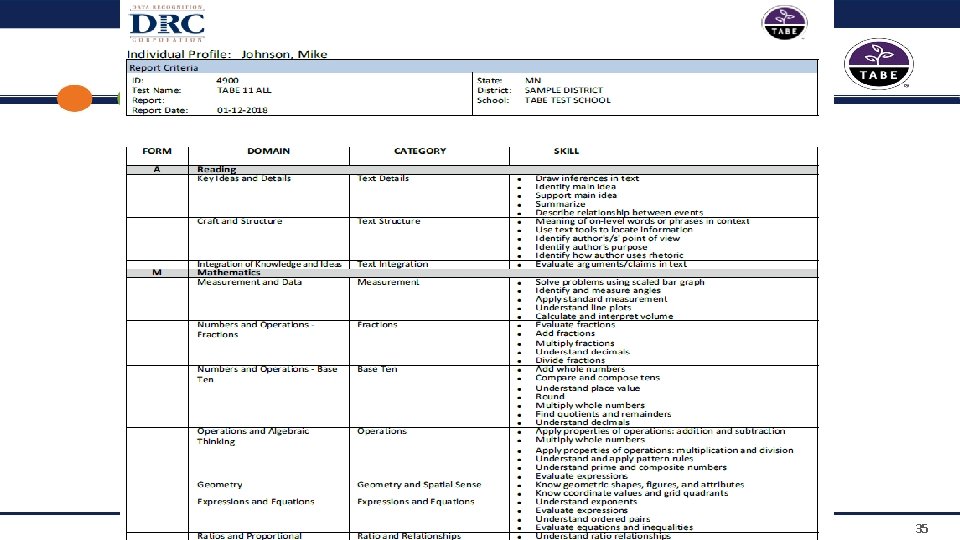The width and height of the screenshot is (960, 540).
Task: Select "Solve problems using scaled bar graph"
Action: tap(620, 282)
